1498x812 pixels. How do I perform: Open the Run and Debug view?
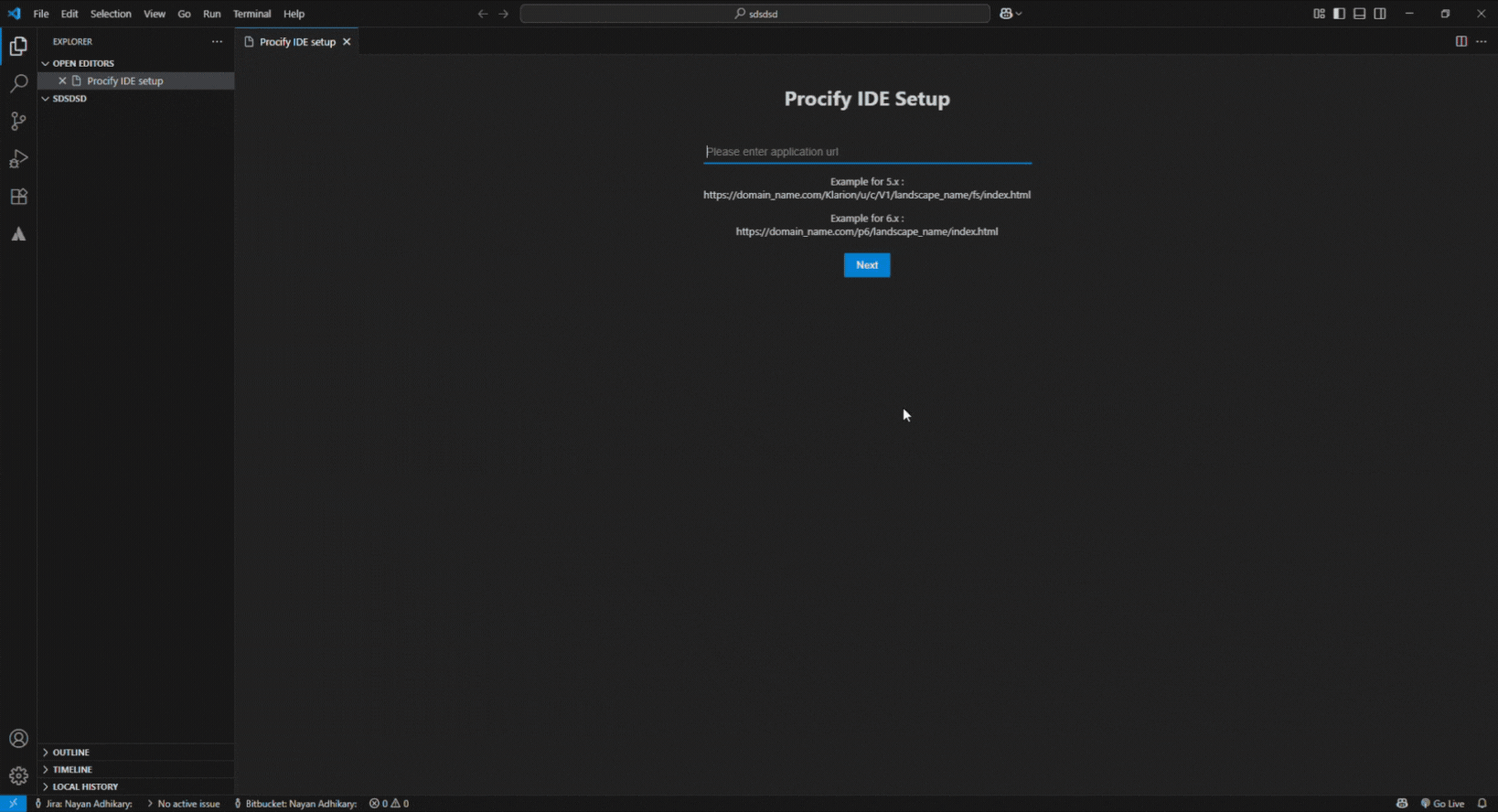click(x=18, y=159)
